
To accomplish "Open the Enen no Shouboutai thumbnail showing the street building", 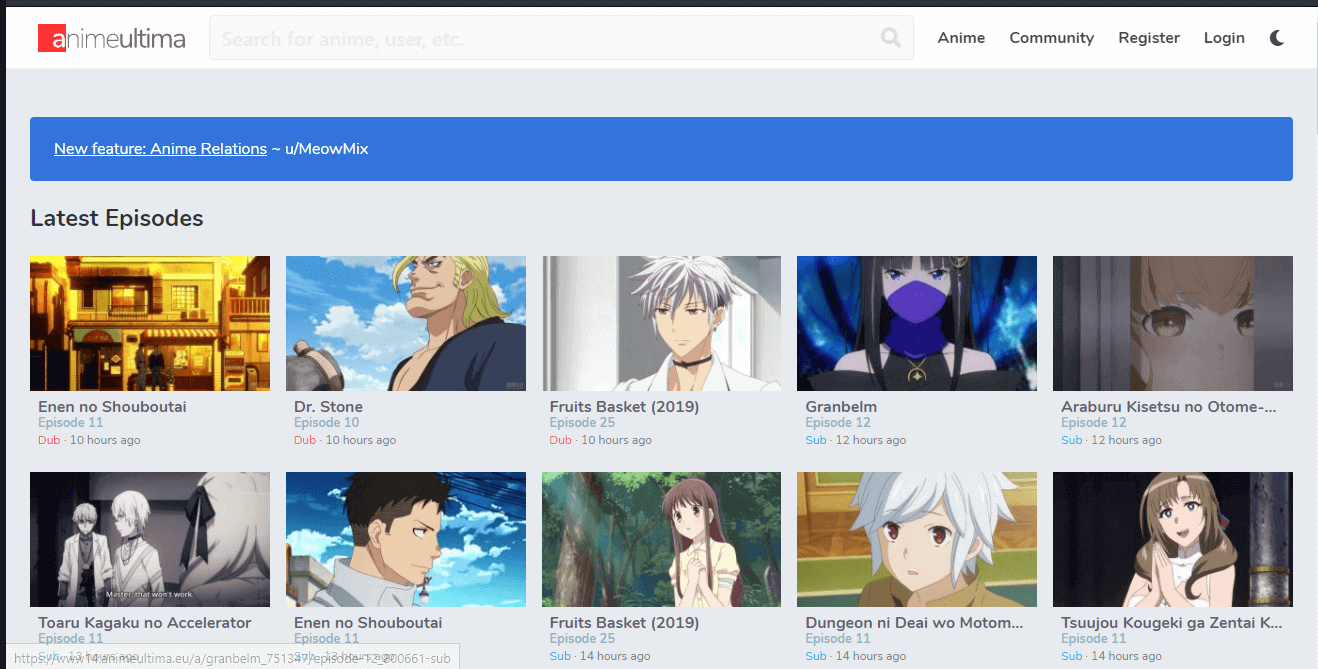I will click(150, 323).
